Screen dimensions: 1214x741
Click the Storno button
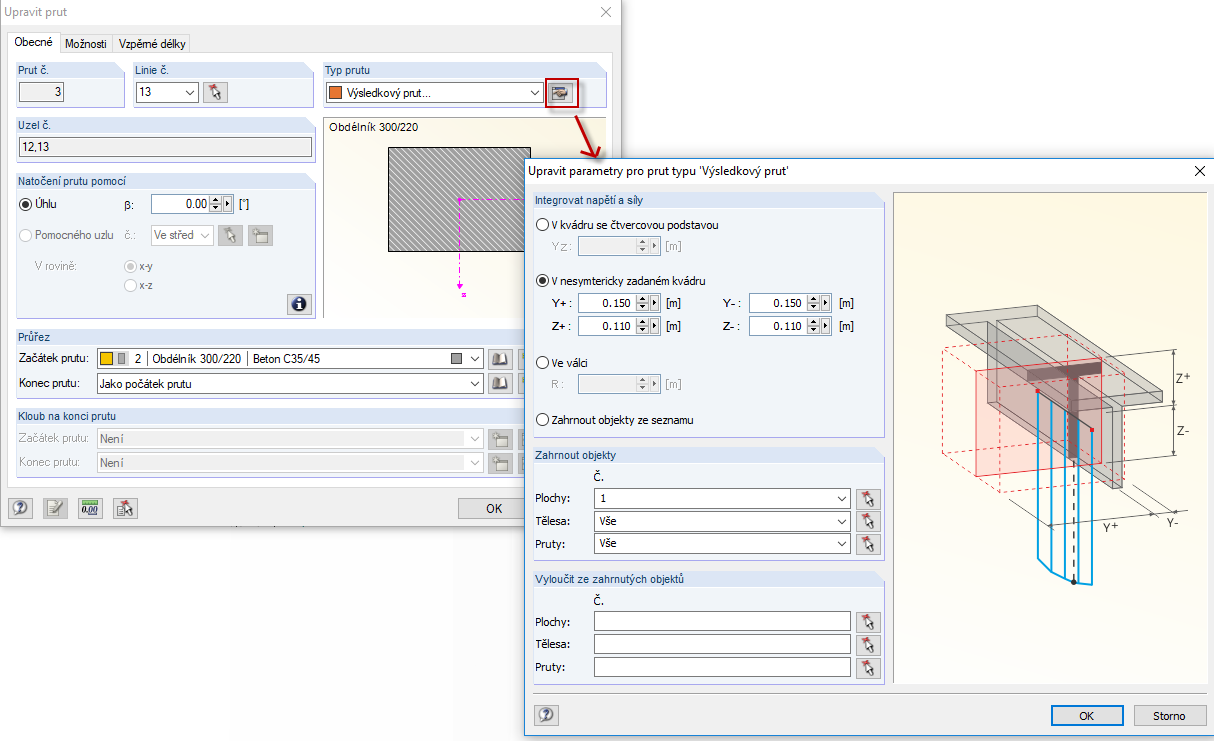1169,715
